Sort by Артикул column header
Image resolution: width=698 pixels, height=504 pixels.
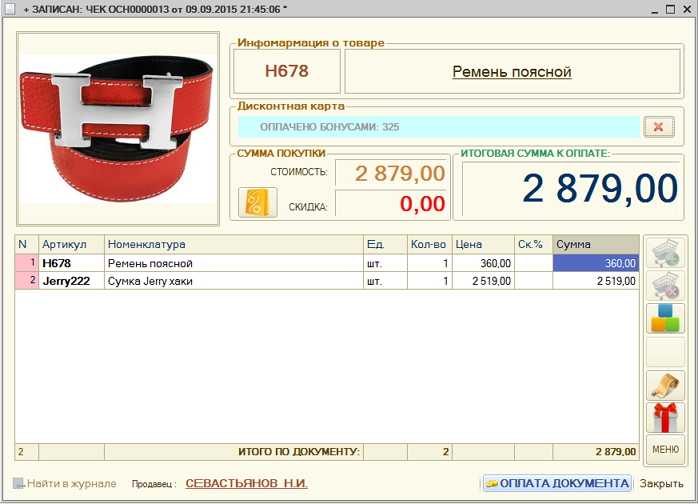coord(71,244)
